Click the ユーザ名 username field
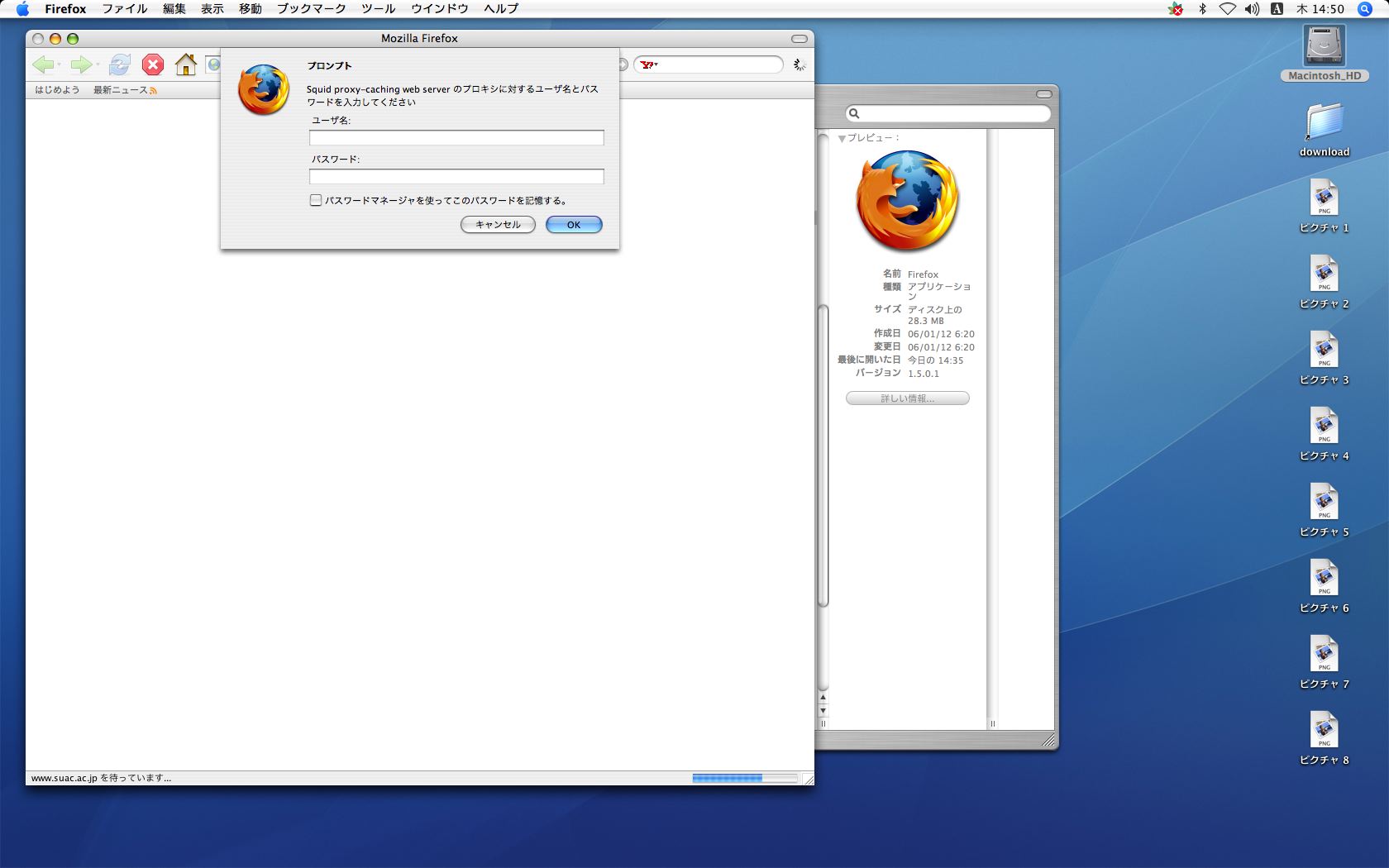 tap(456, 137)
